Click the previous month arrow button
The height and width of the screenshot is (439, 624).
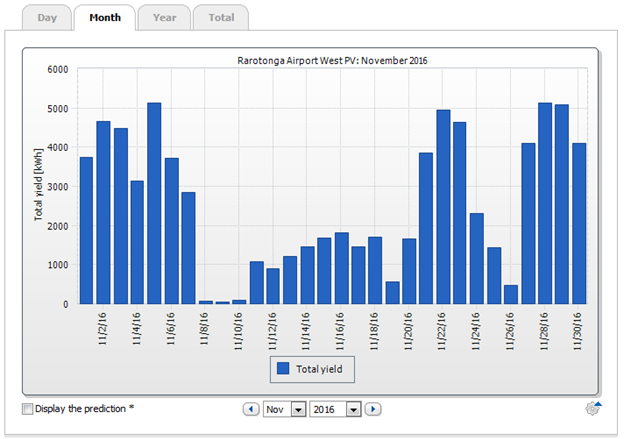point(251,409)
